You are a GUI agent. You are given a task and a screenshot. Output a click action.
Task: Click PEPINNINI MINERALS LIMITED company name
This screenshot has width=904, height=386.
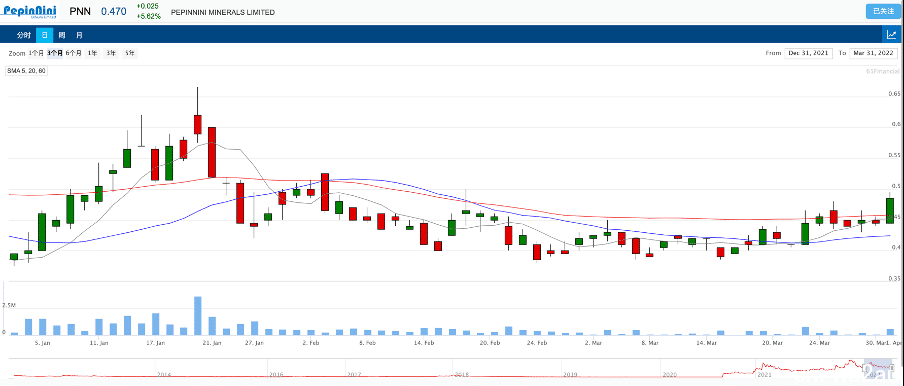(x=223, y=12)
